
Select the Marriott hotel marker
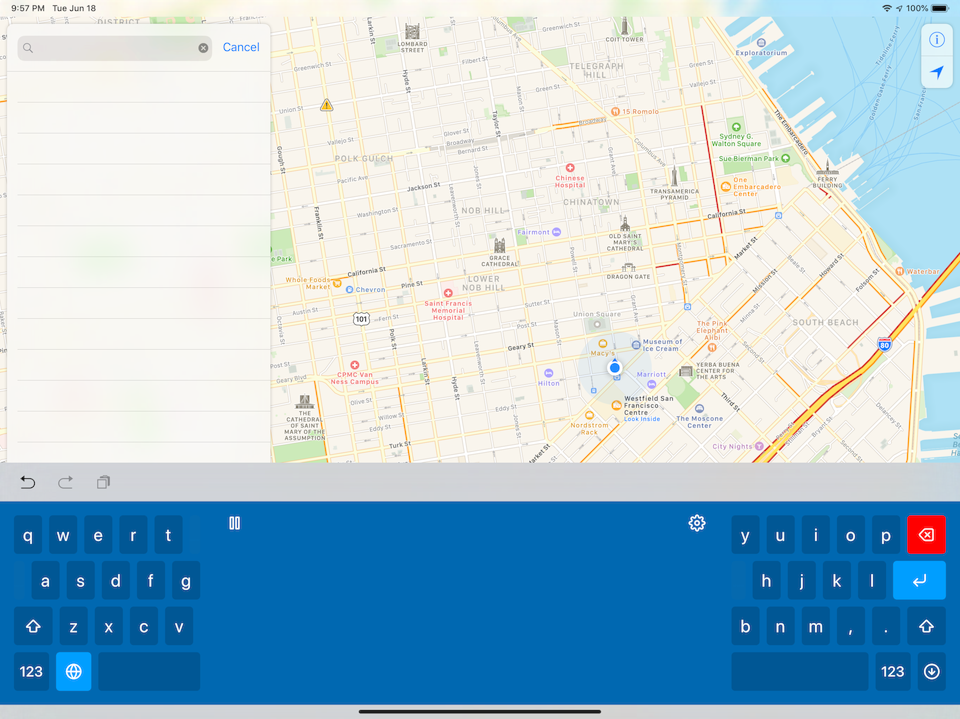(651, 385)
